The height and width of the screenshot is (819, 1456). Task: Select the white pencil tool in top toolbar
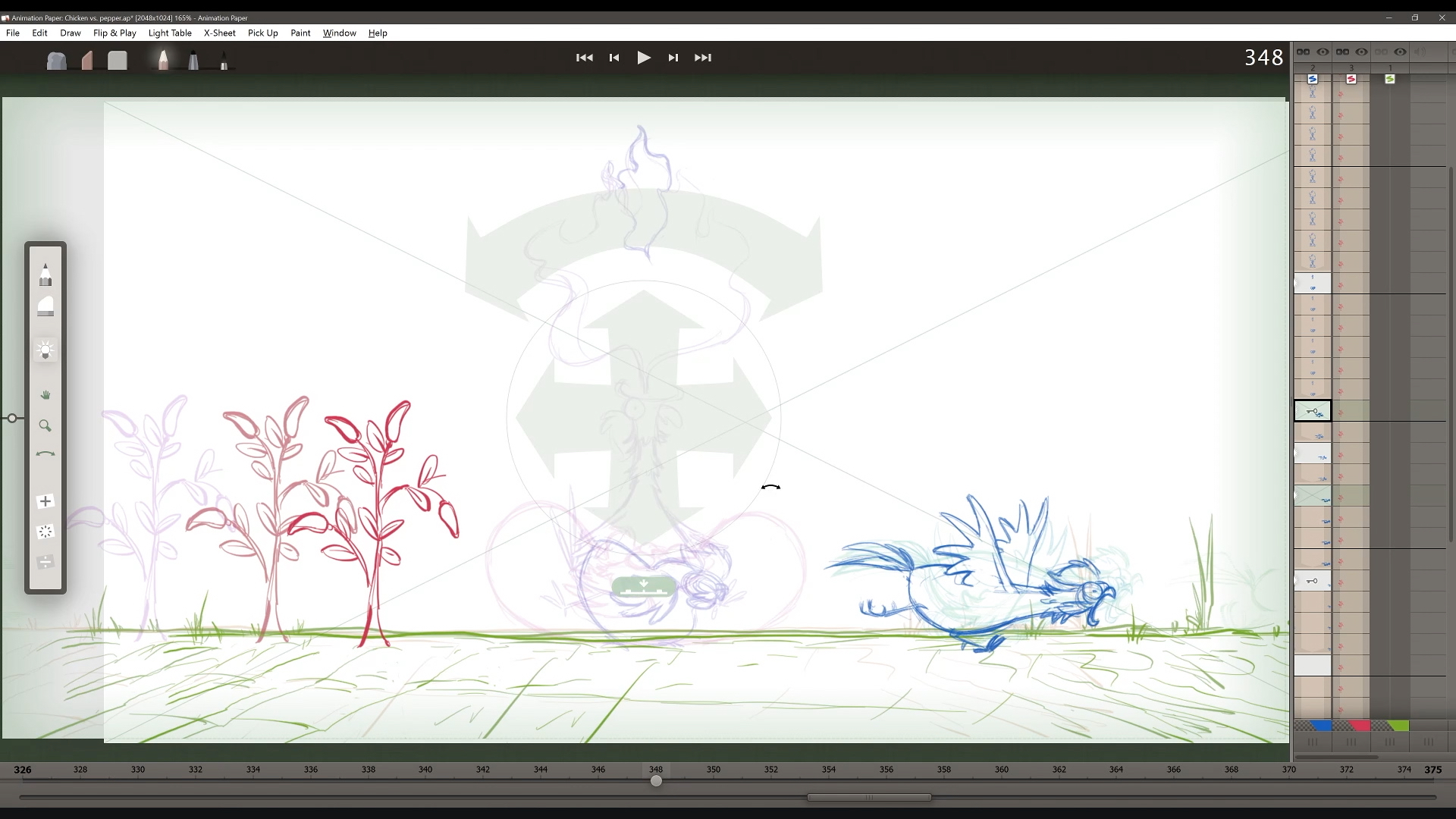tap(163, 60)
